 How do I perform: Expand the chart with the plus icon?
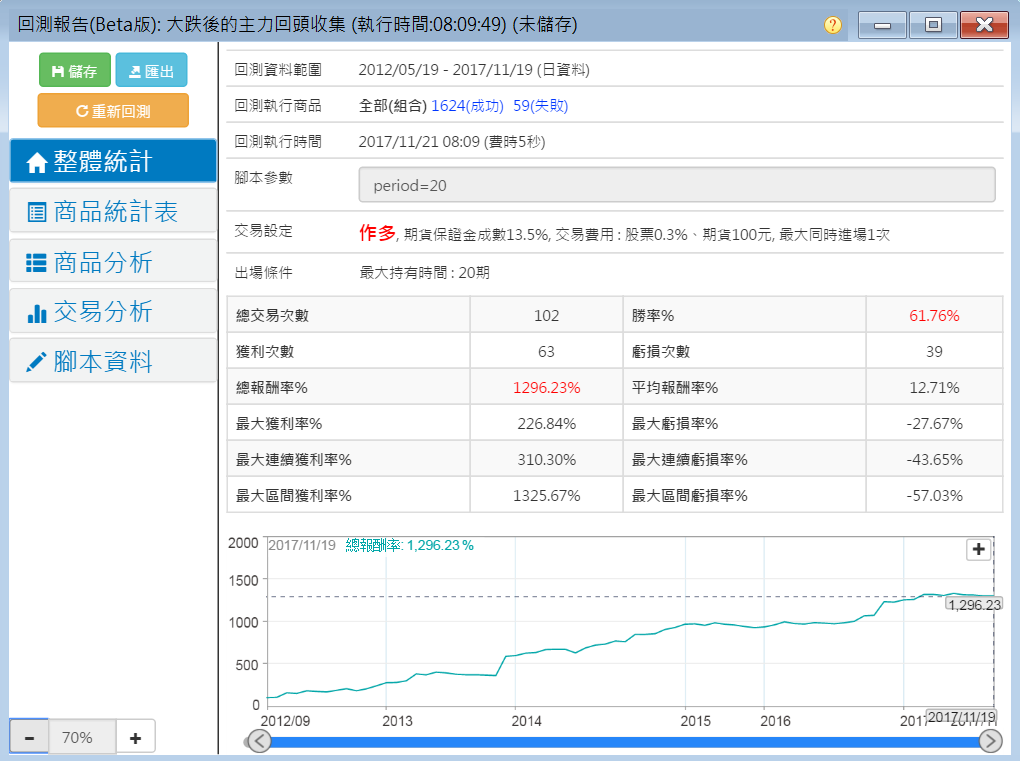point(978,549)
